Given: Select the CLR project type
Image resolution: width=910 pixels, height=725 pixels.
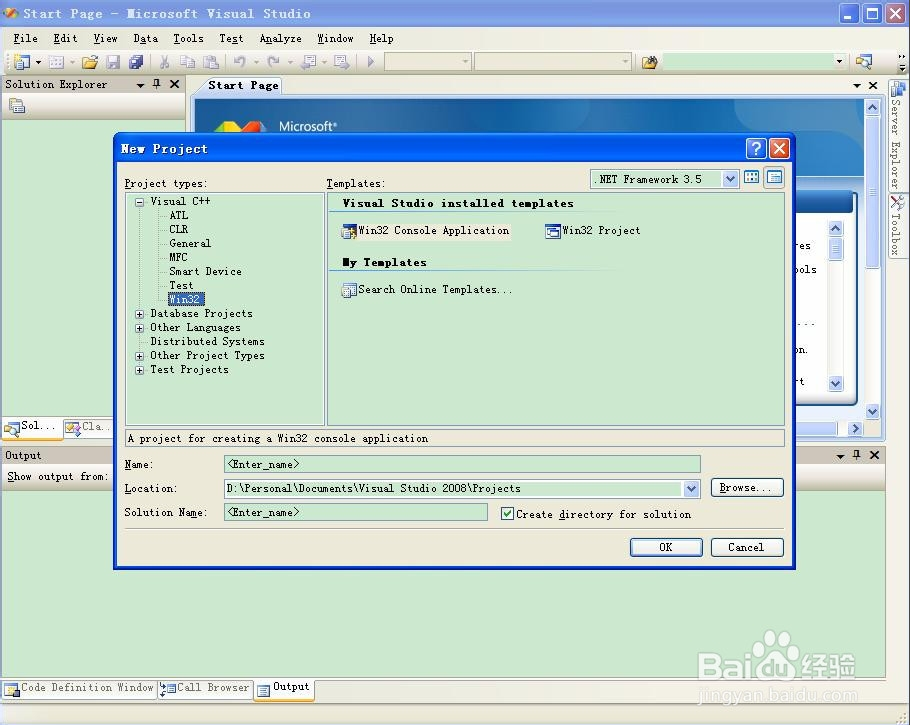Looking at the screenshot, I should coord(178,229).
